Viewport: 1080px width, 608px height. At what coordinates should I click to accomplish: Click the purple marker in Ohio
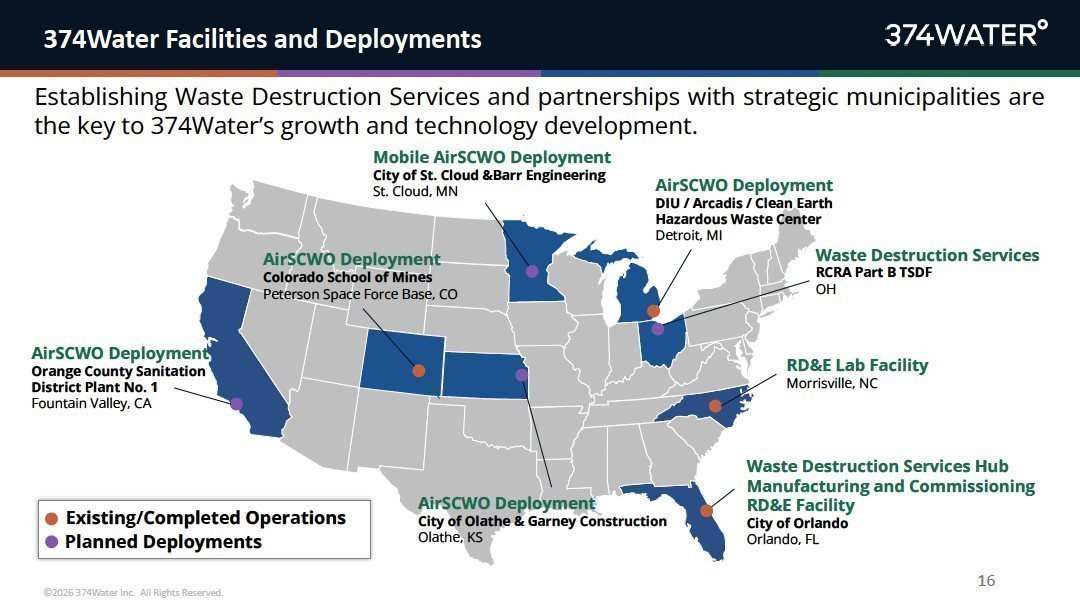[658, 329]
